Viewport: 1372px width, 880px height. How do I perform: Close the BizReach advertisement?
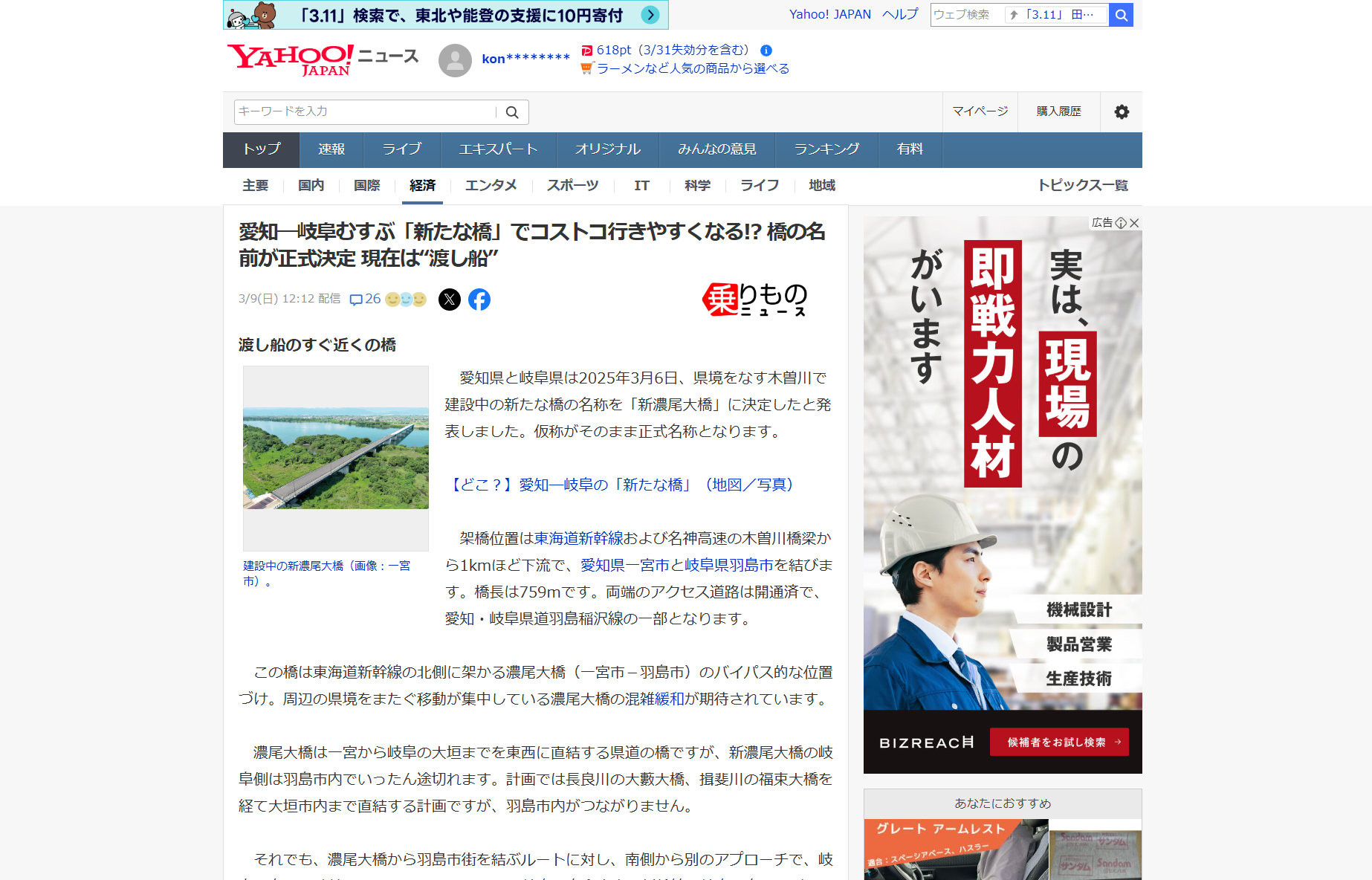(1134, 223)
